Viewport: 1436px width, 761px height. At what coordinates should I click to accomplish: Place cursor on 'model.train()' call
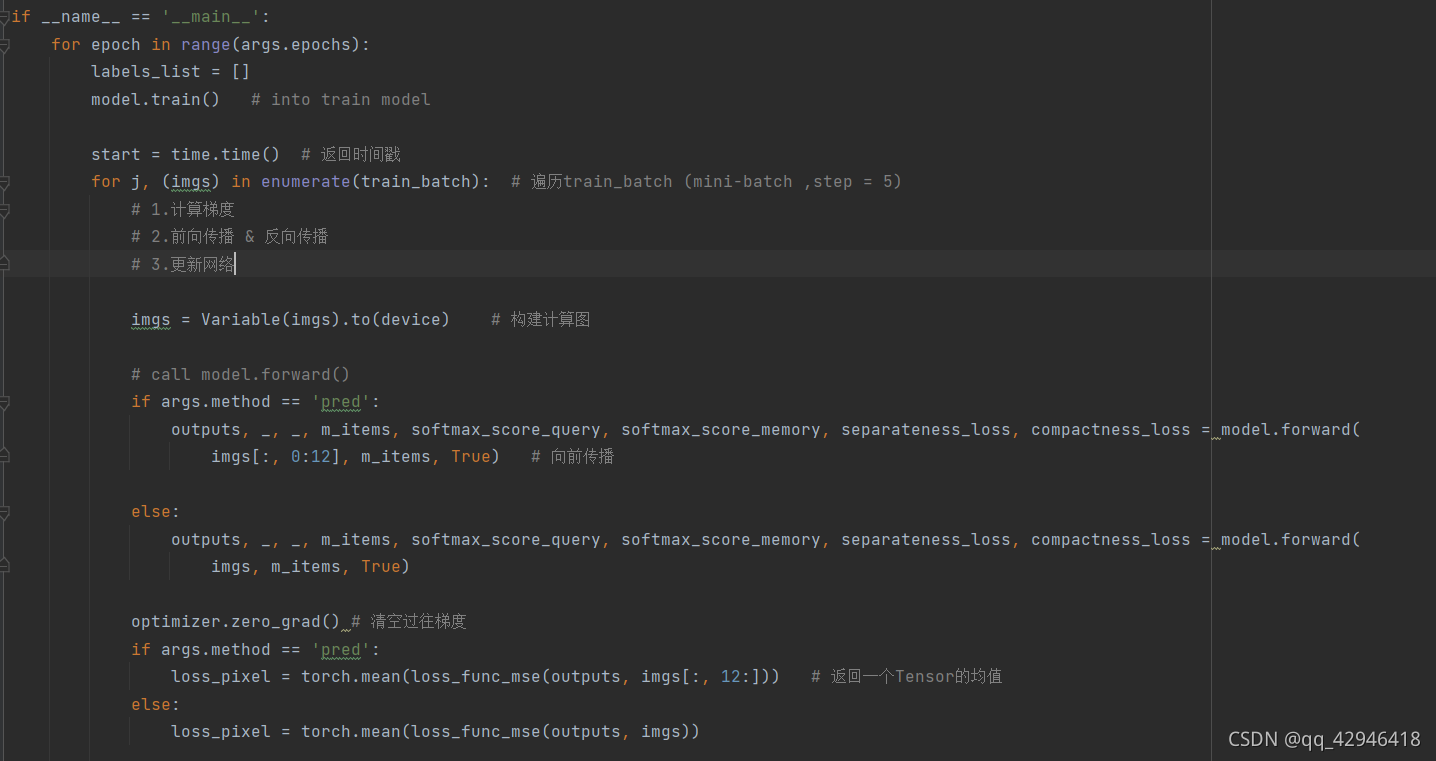point(156,100)
